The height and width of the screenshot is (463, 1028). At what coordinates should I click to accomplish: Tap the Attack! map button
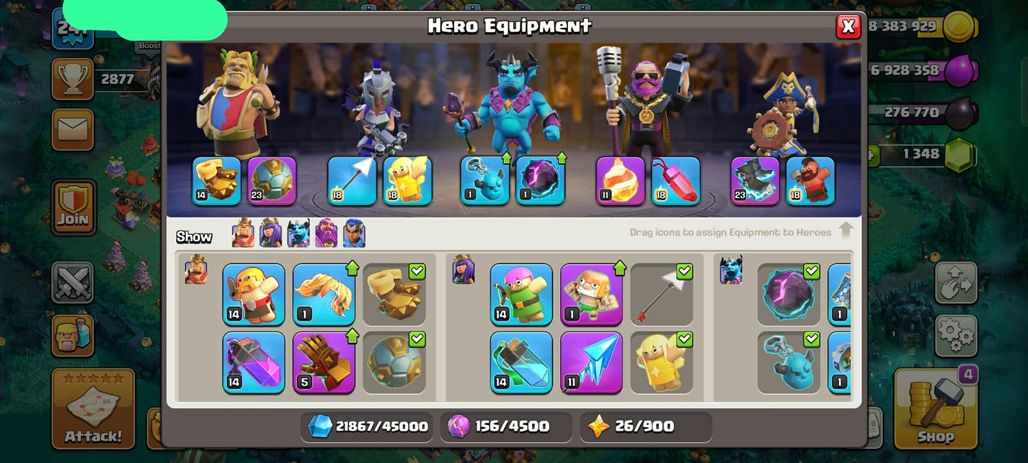(93, 409)
